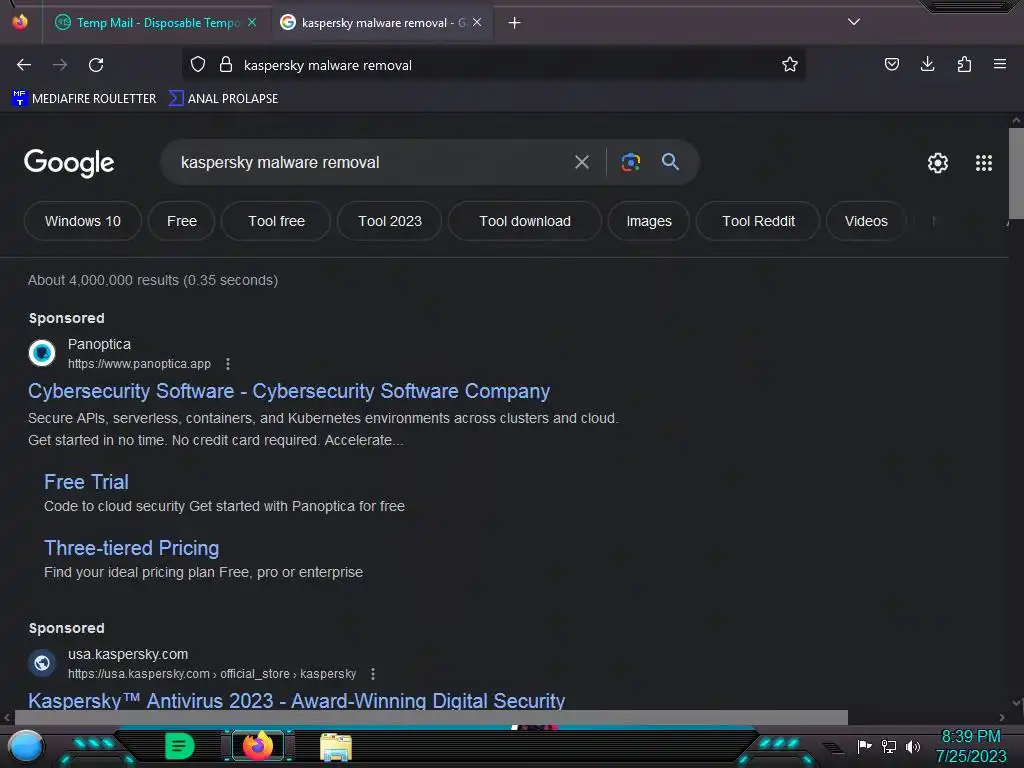
Task: Apply the Tool Reddit filter chip
Action: [x=758, y=221]
